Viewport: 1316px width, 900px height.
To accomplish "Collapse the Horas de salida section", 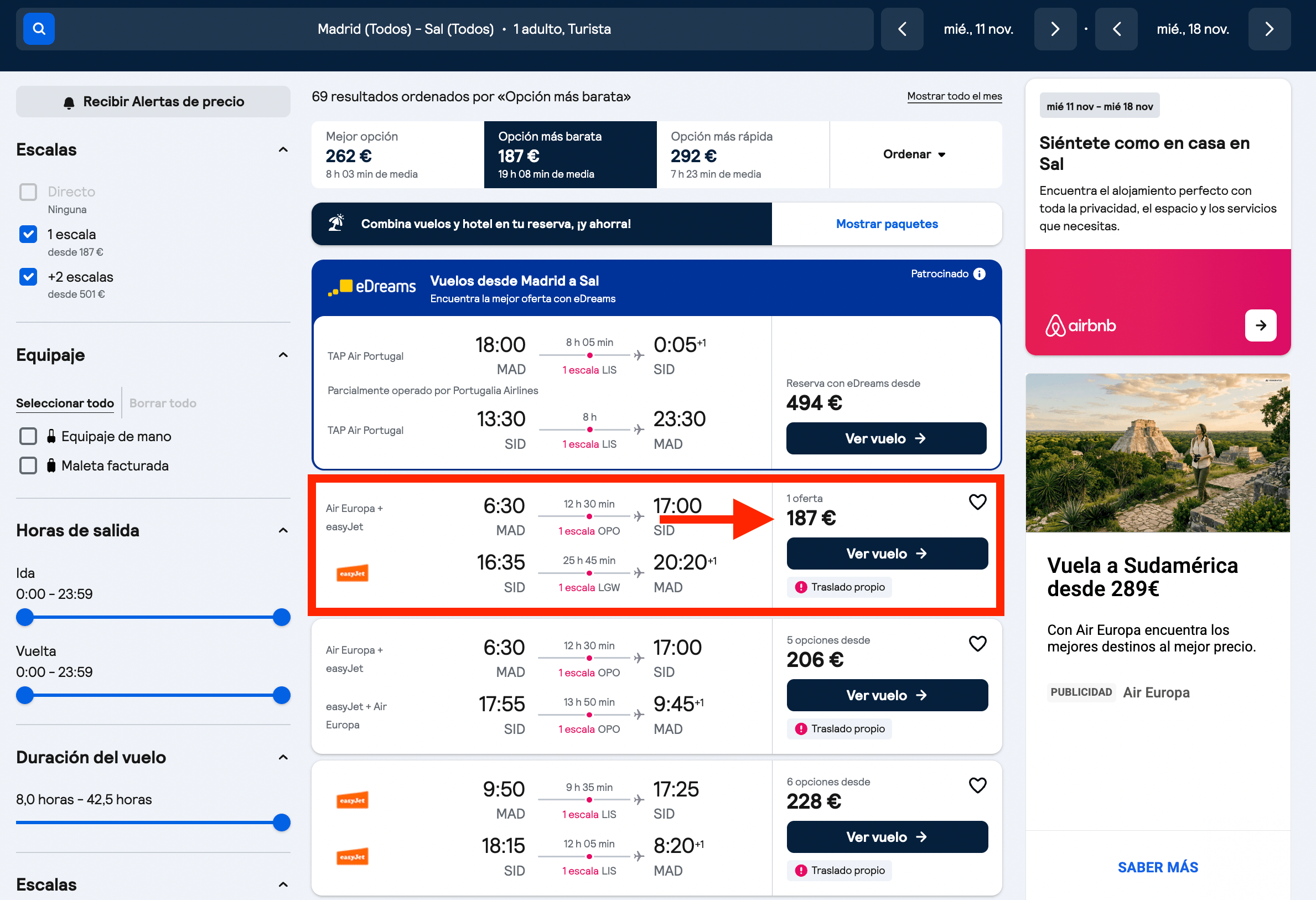I will click(x=283, y=530).
